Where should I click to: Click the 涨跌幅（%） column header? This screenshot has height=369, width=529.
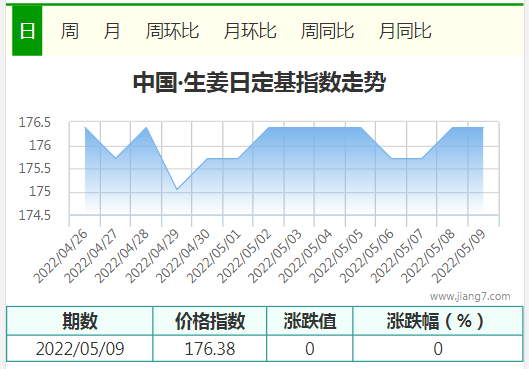coord(438,321)
